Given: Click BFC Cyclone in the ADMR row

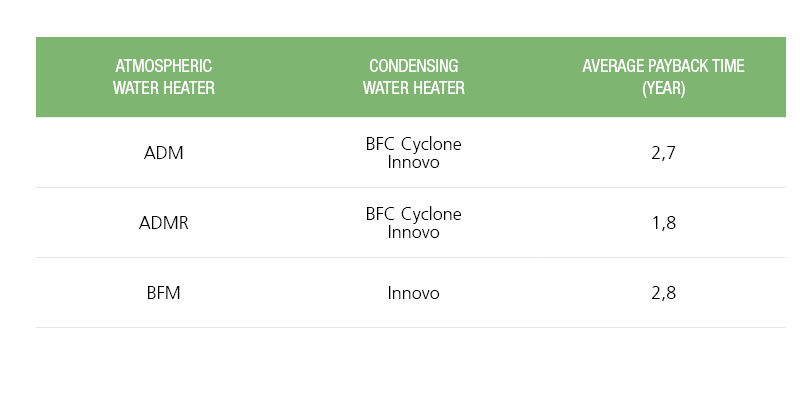Looking at the screenshot, I should pos(413,214).
